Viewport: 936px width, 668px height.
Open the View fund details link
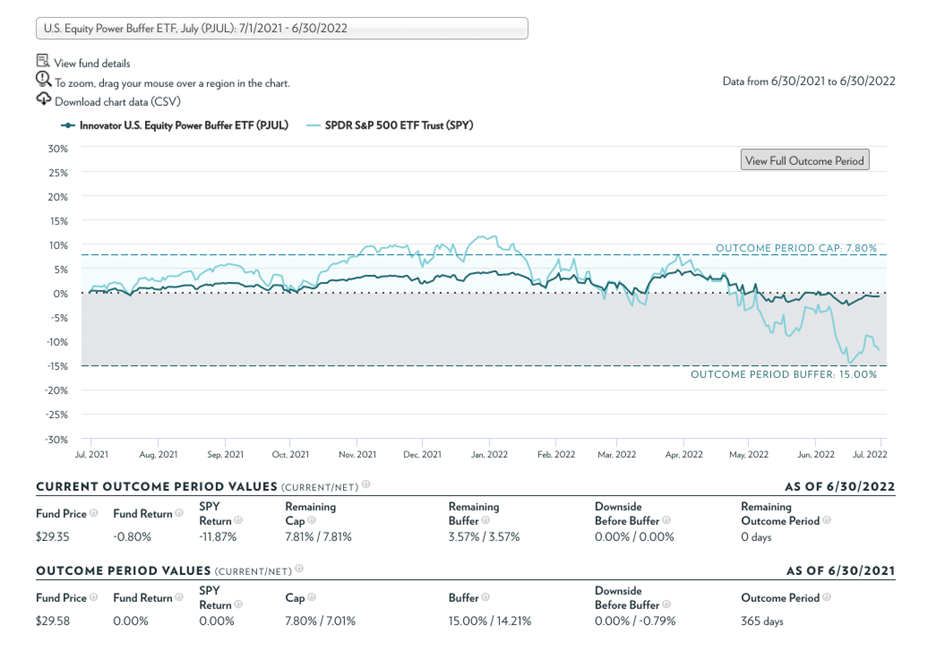click(x=92, y=63)
